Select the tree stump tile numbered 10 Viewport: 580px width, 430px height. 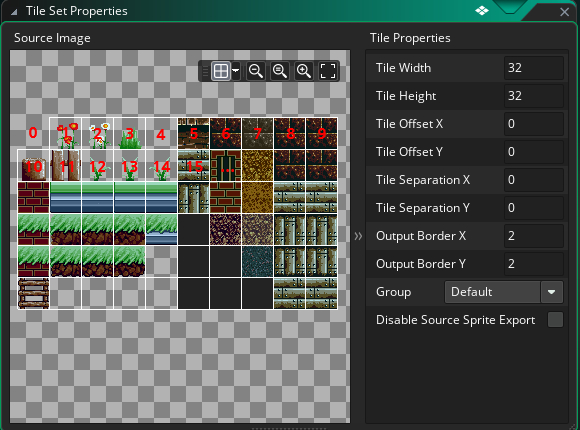click(x=33, y=165)
